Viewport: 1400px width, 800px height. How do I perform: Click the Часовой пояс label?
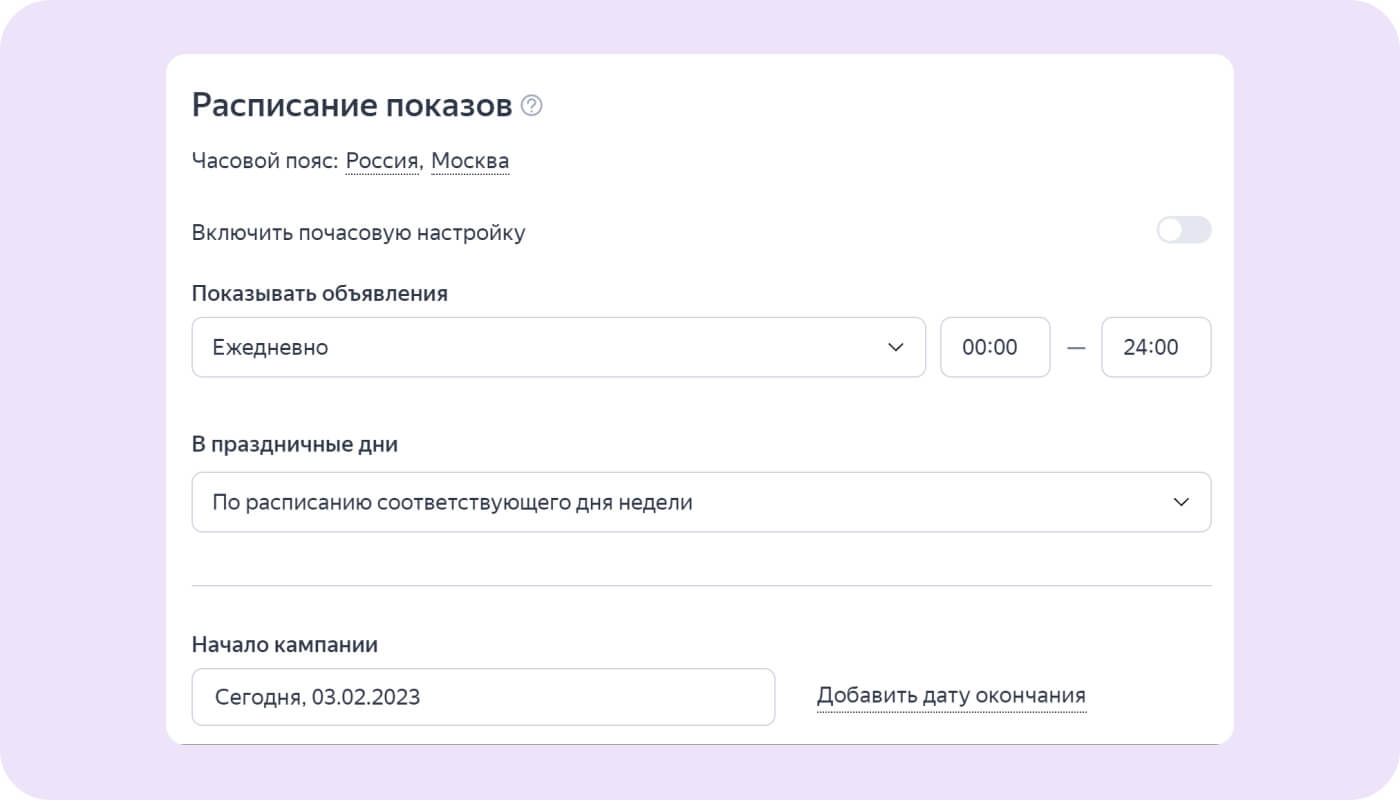pyautogui.click(x=265, y=161)
